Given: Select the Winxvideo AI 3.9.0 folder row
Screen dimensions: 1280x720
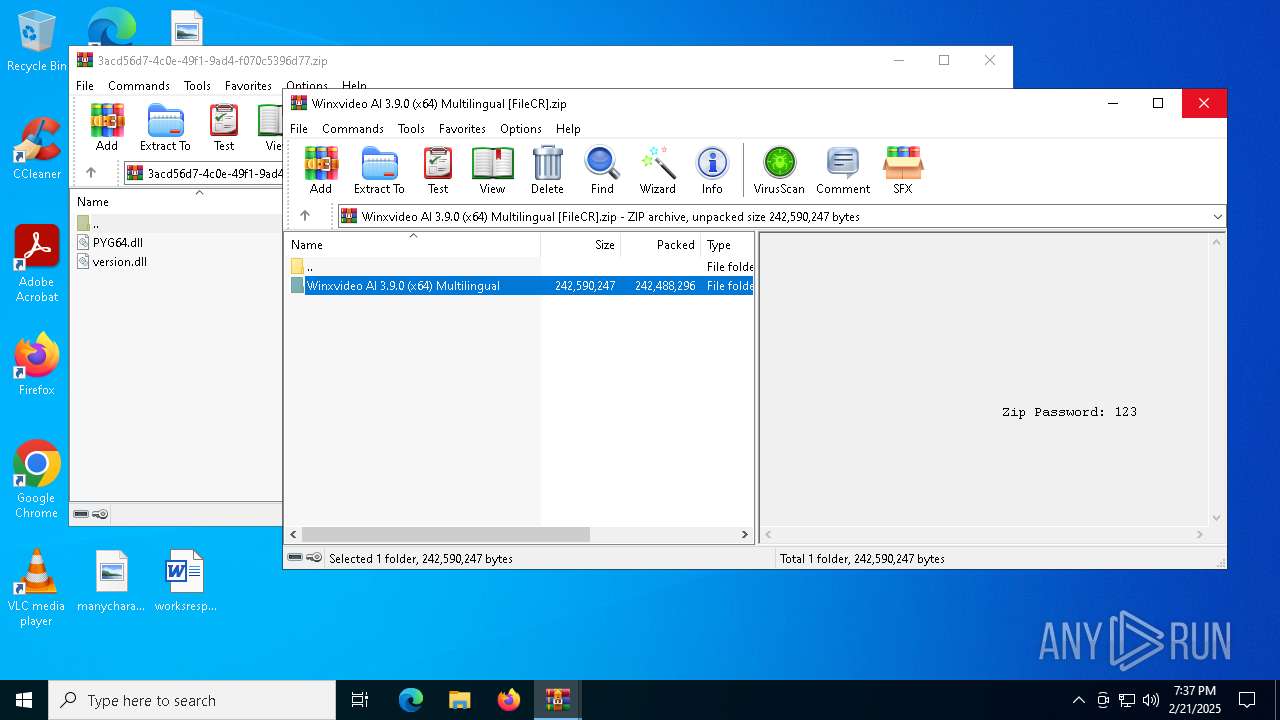Looking at the screenshot, I should pos(520,286).
